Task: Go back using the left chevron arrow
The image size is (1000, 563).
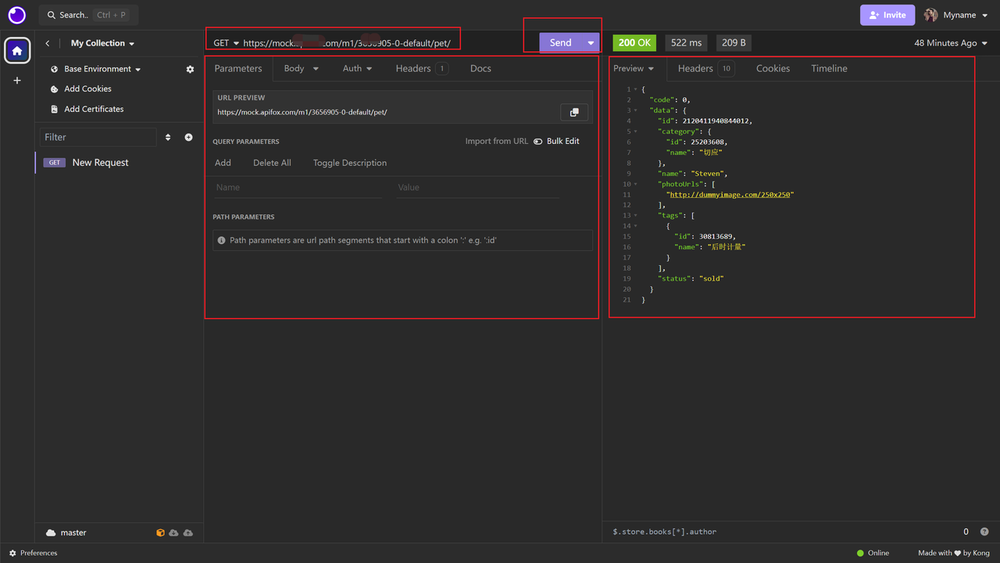Action: (x=47, y=43)
